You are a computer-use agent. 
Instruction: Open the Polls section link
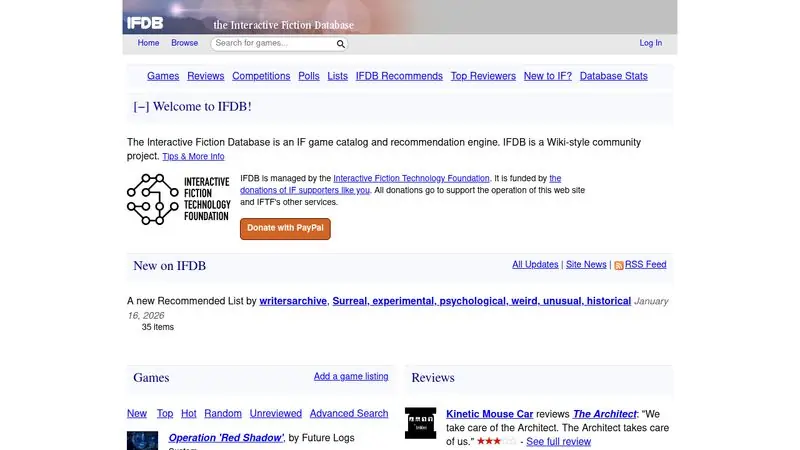tap(309, 76)
